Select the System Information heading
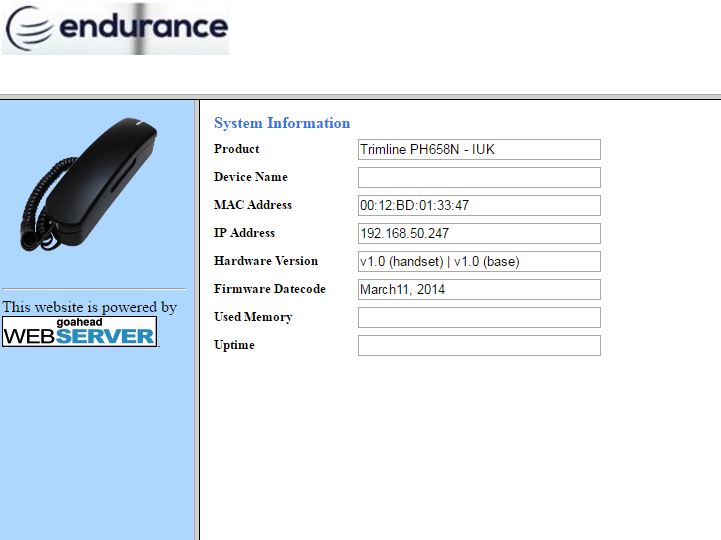Viewport: 721px width, 540px height. tap(282, 123)
